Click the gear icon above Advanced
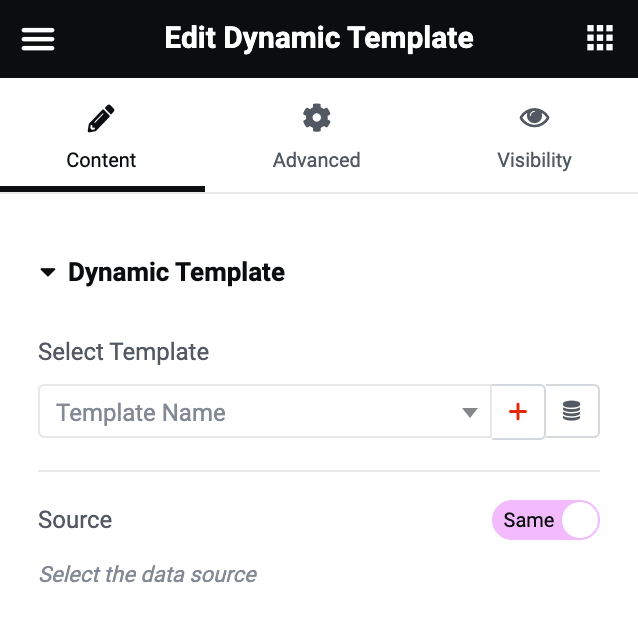This screenshot has height=628, width=638. 317,118
